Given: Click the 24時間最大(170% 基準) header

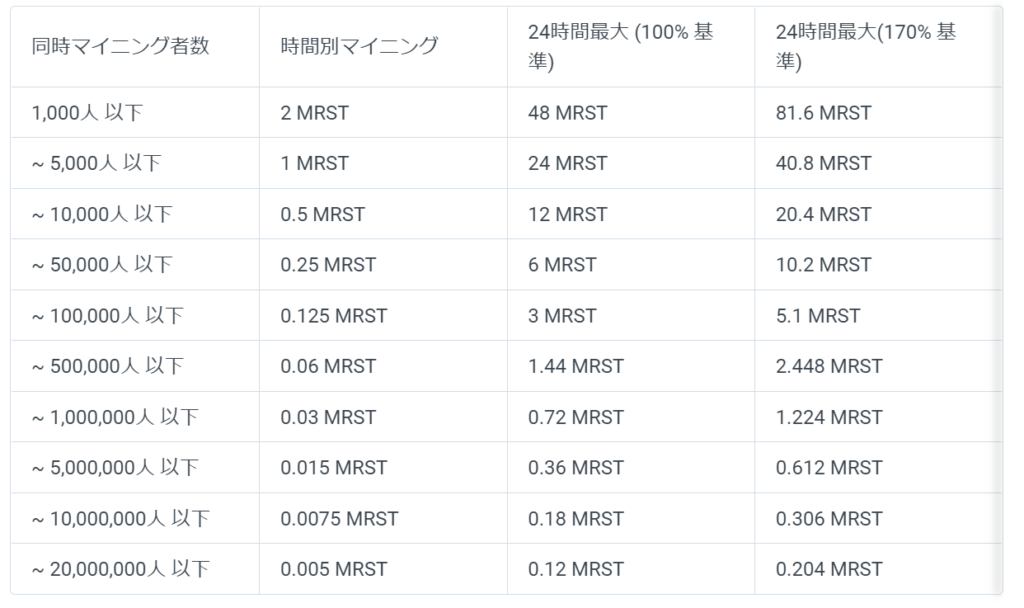Looking at the screenshot, I should (865, 46).
